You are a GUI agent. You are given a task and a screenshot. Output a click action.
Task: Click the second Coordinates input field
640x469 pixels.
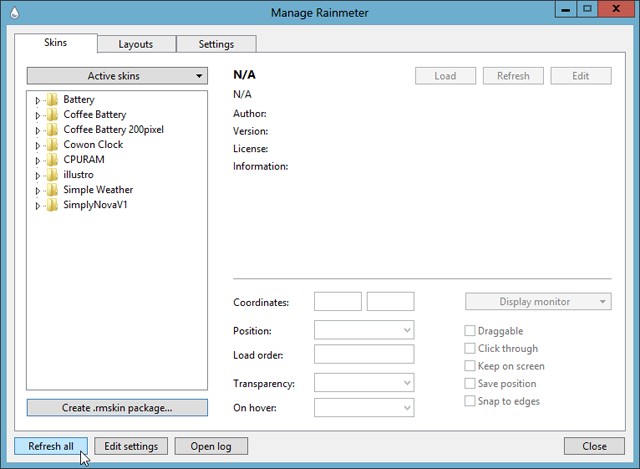(390, 301)
